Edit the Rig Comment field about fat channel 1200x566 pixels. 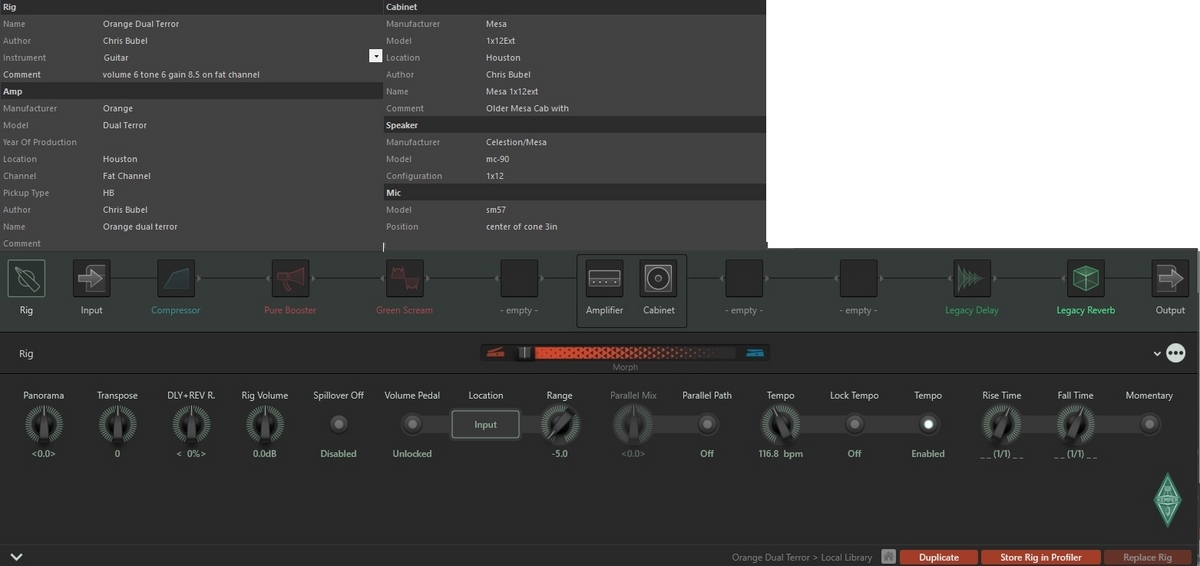pyautogui.click(x=241, y=75)
